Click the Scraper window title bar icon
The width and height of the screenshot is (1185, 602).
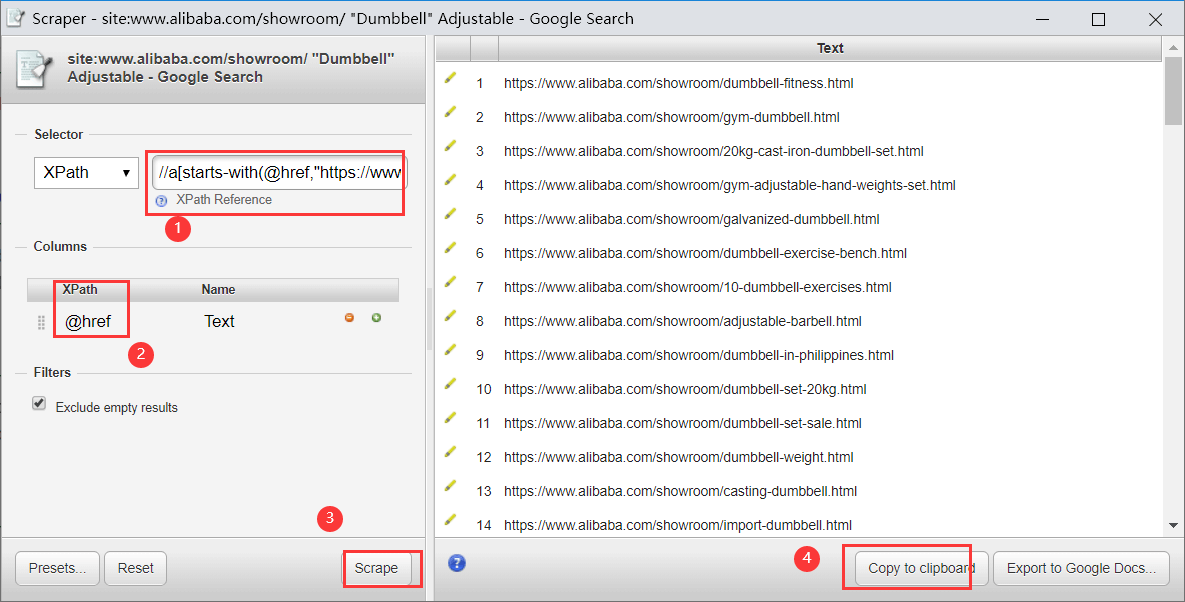coord(14,17)
